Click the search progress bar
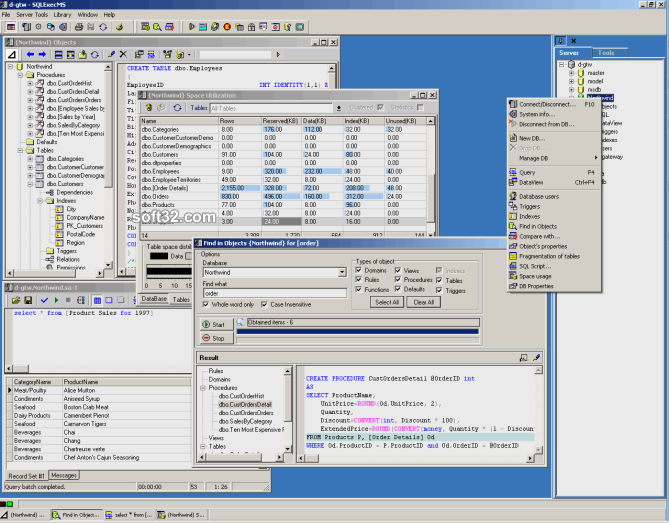 point(358,331)
